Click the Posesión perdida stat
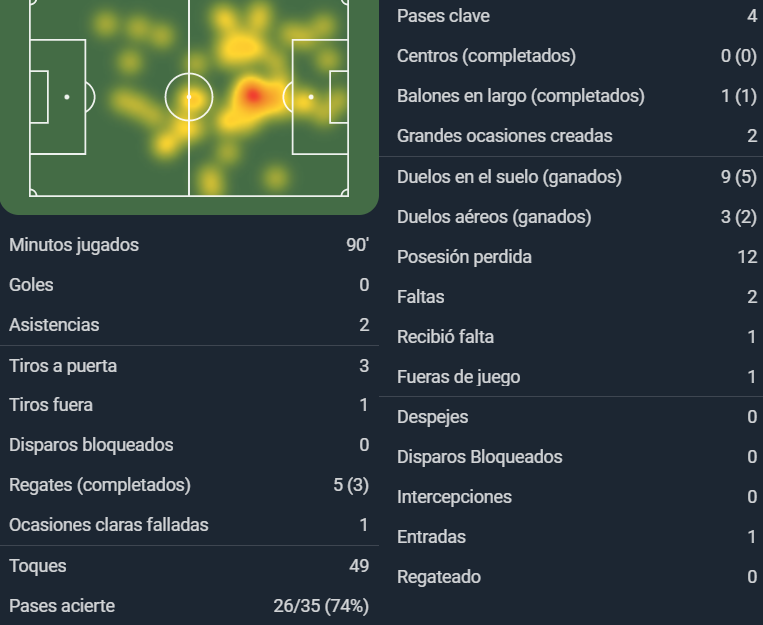The image size is (763, 625). (x=571, y=257)
